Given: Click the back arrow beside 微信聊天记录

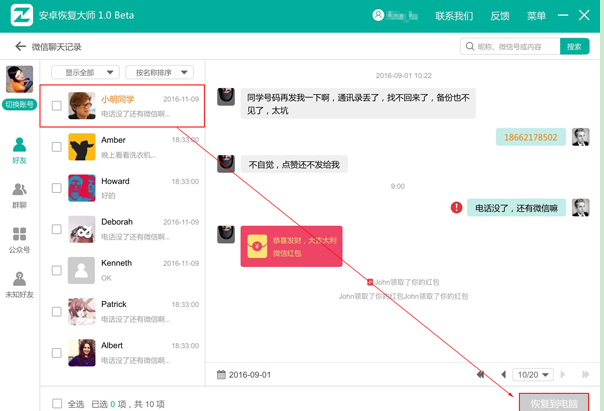Looking at the screenshot, I should pyautogui.click(x=20, y=47).
